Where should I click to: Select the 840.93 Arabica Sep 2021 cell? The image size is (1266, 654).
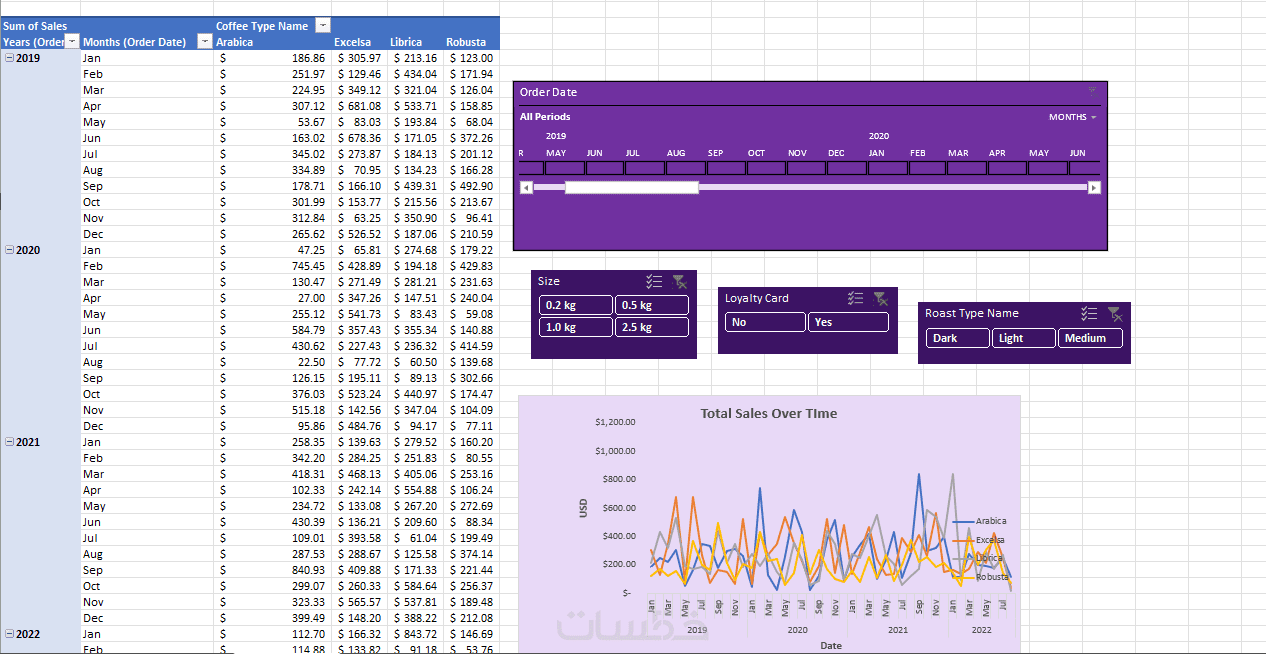(x=273, y=570)
